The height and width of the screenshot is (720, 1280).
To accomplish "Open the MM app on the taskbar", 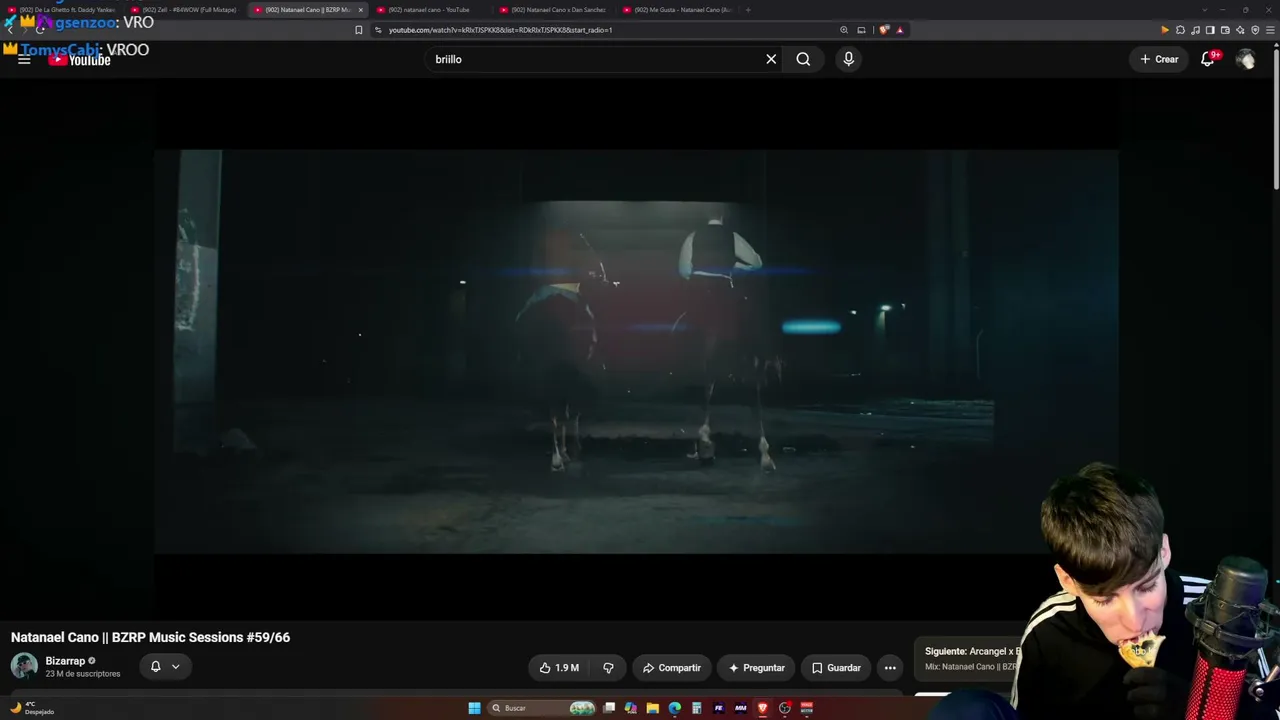I will [x=740, y=708].
